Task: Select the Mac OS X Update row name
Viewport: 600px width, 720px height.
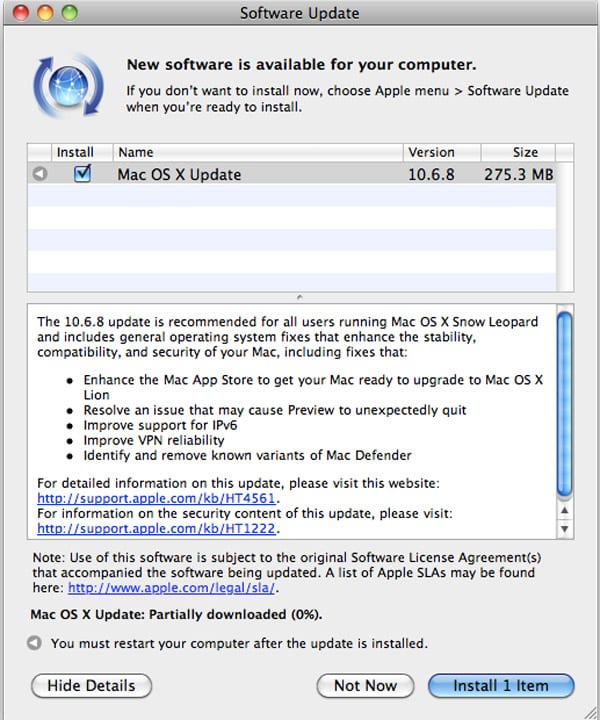Action: click(x=179, y=175)
